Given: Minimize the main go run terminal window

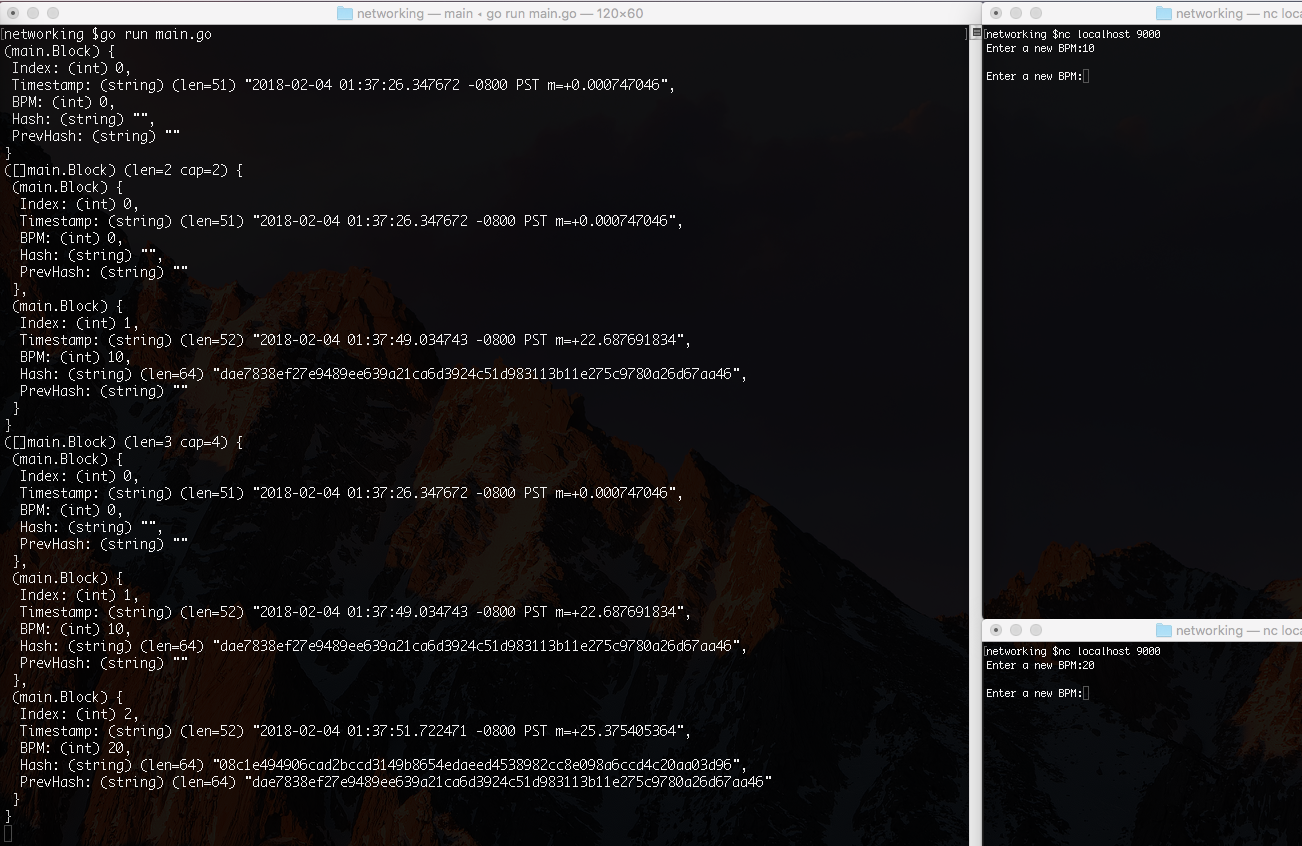Looking at the screenshot, I should [33, 13].
